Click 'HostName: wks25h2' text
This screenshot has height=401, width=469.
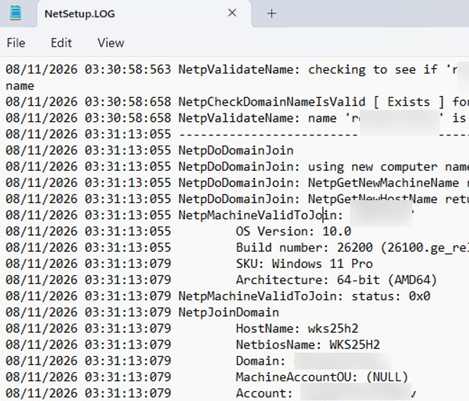297,328
